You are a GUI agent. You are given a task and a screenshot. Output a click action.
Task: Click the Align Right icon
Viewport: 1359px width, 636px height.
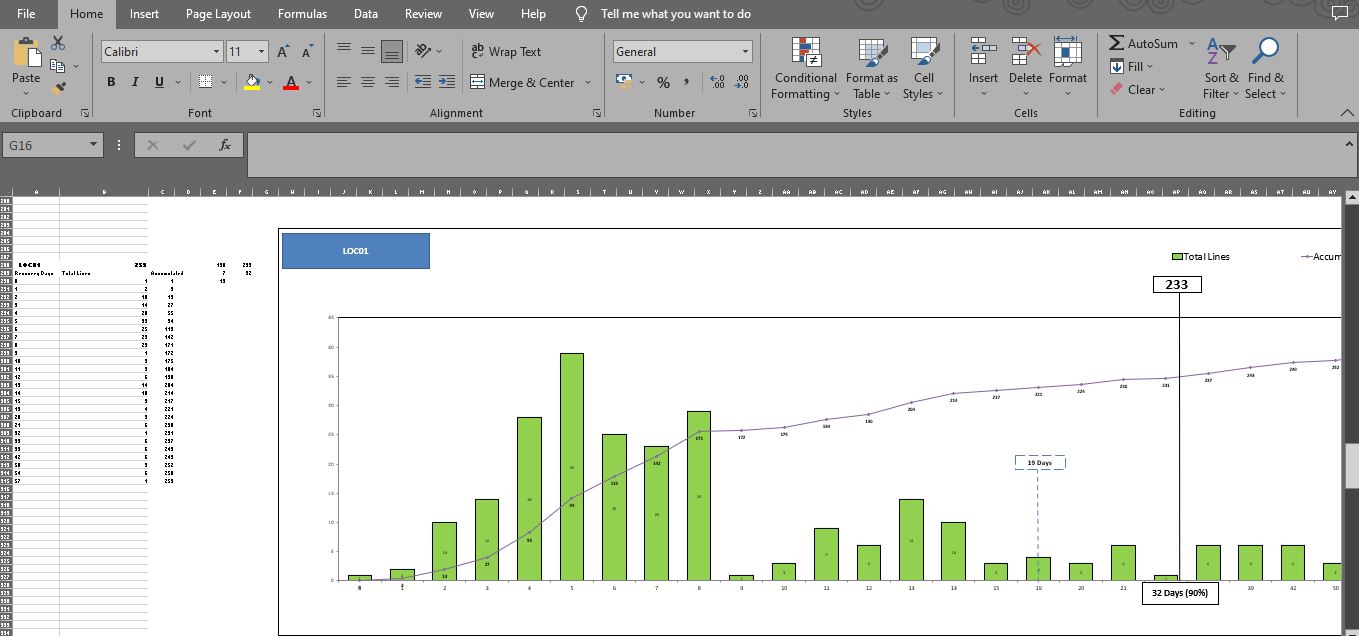pyautogui.click(x=392, y=82)
